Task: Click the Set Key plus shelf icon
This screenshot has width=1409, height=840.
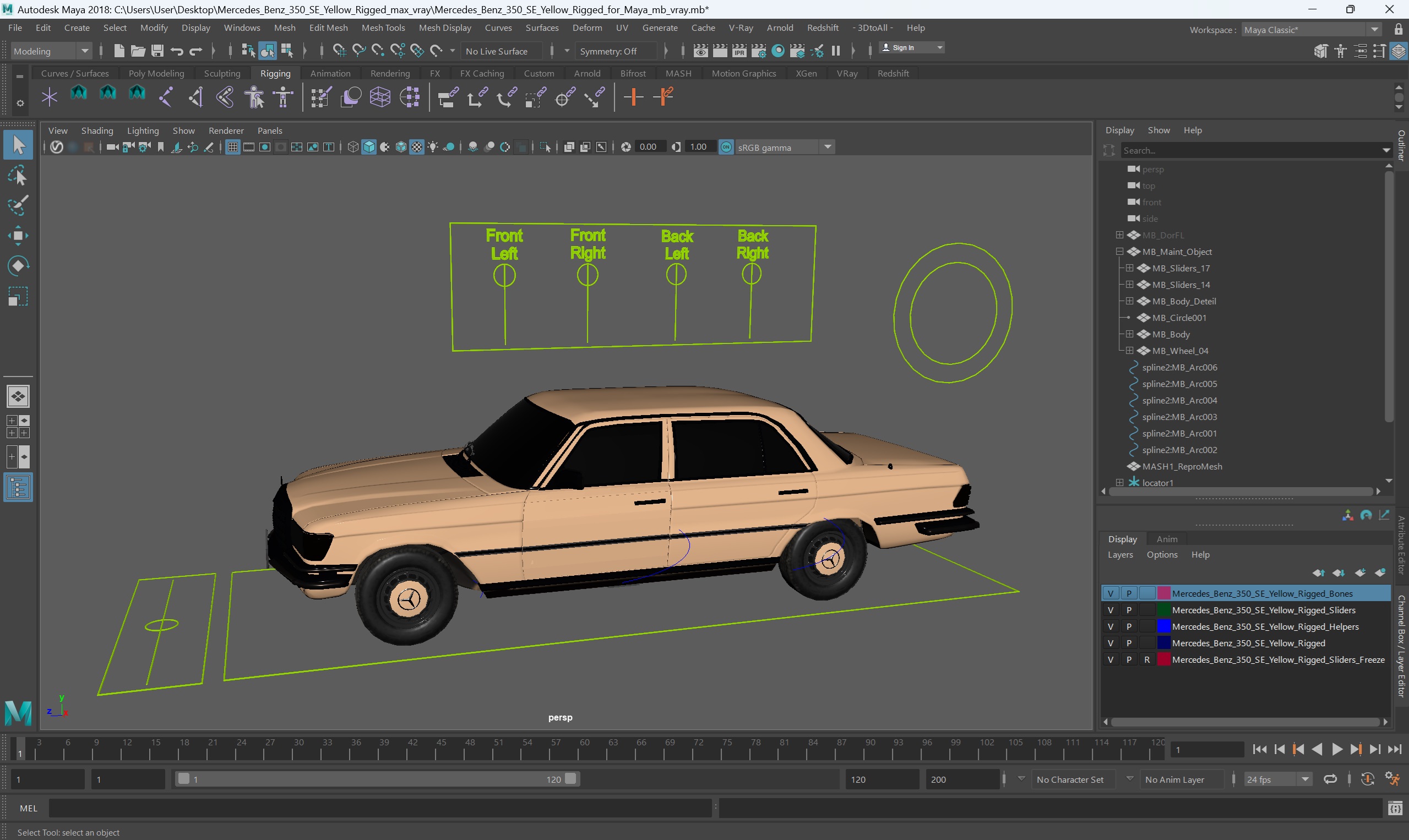Action: coord(633,97)
